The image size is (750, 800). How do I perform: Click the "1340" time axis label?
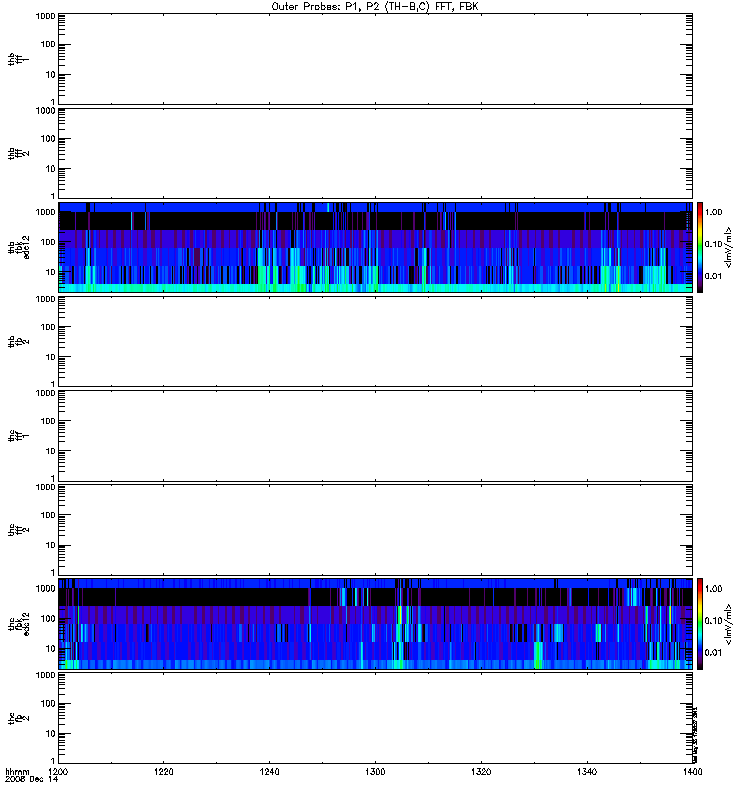click(587, 771)
